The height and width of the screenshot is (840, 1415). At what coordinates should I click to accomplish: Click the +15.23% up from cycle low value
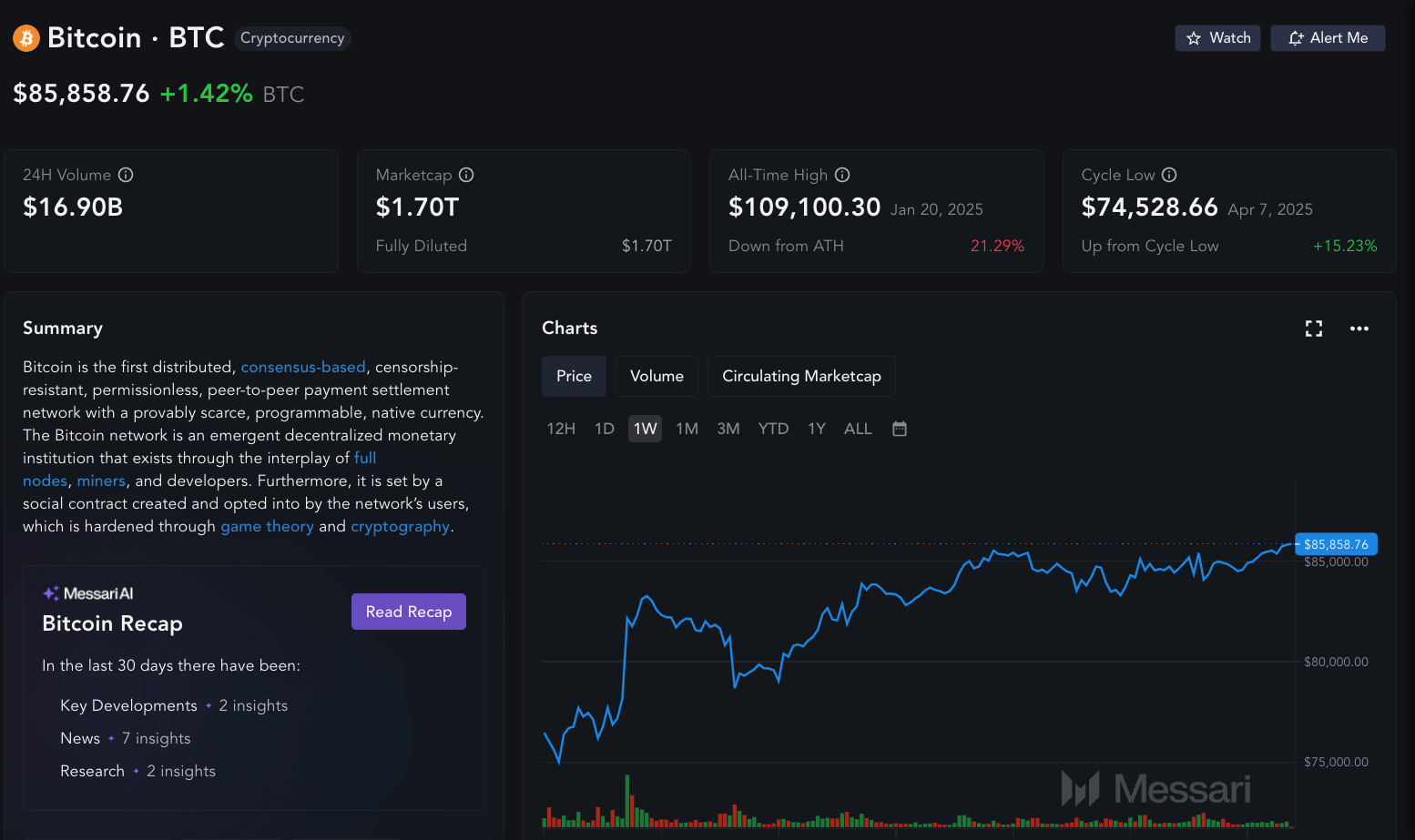pyautogui.click(x=1345, y=246)
